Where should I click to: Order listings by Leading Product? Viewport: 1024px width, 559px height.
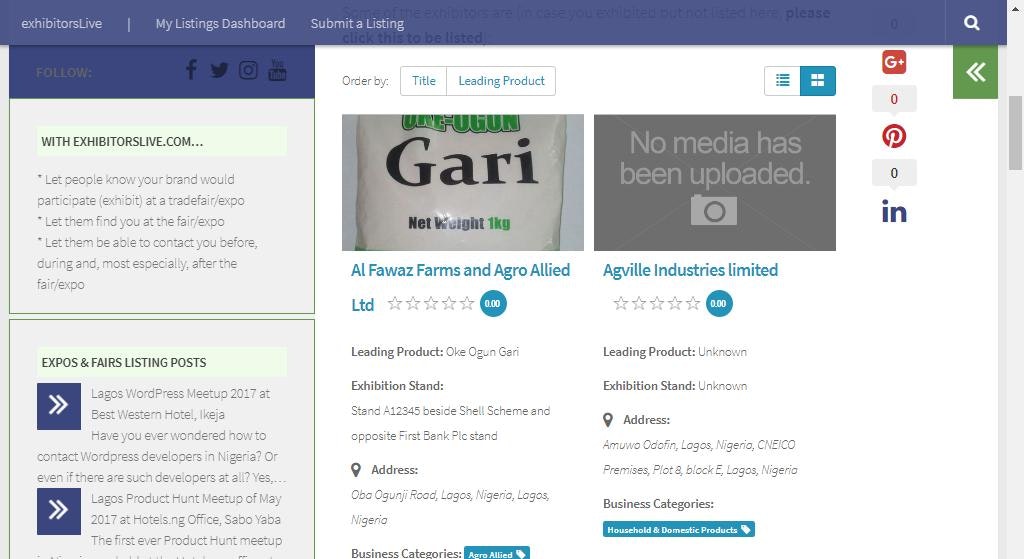(x=501, y=81)
